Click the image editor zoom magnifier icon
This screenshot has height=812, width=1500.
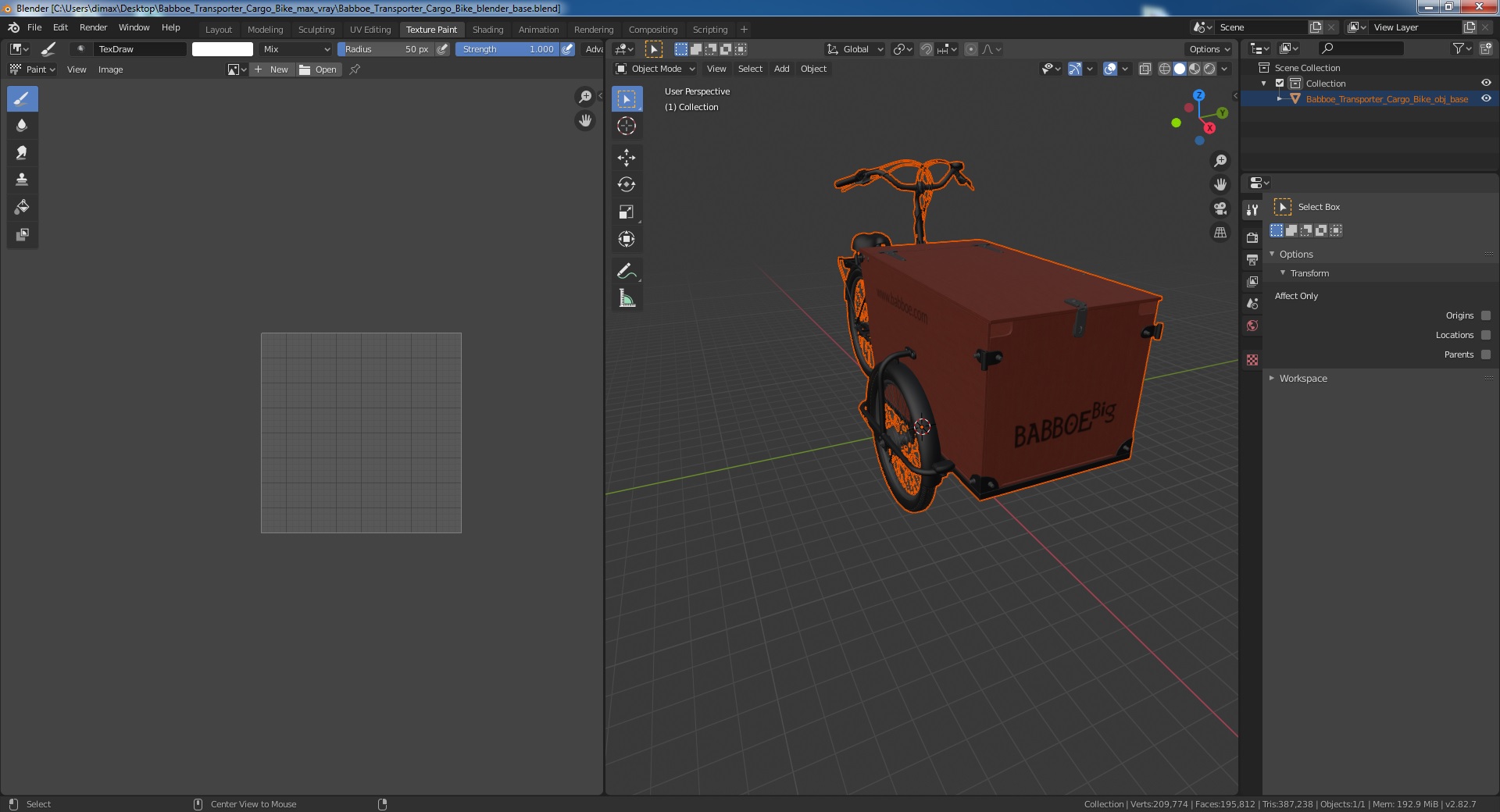pos(584,97)
